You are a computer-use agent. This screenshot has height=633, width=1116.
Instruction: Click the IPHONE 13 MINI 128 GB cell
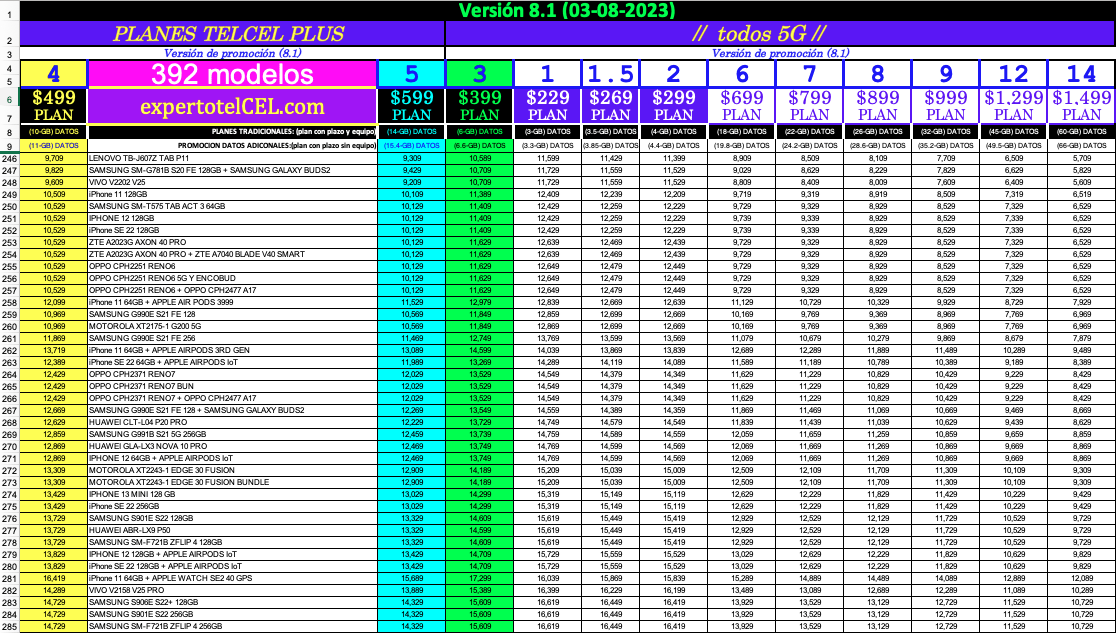click(232, 494)
